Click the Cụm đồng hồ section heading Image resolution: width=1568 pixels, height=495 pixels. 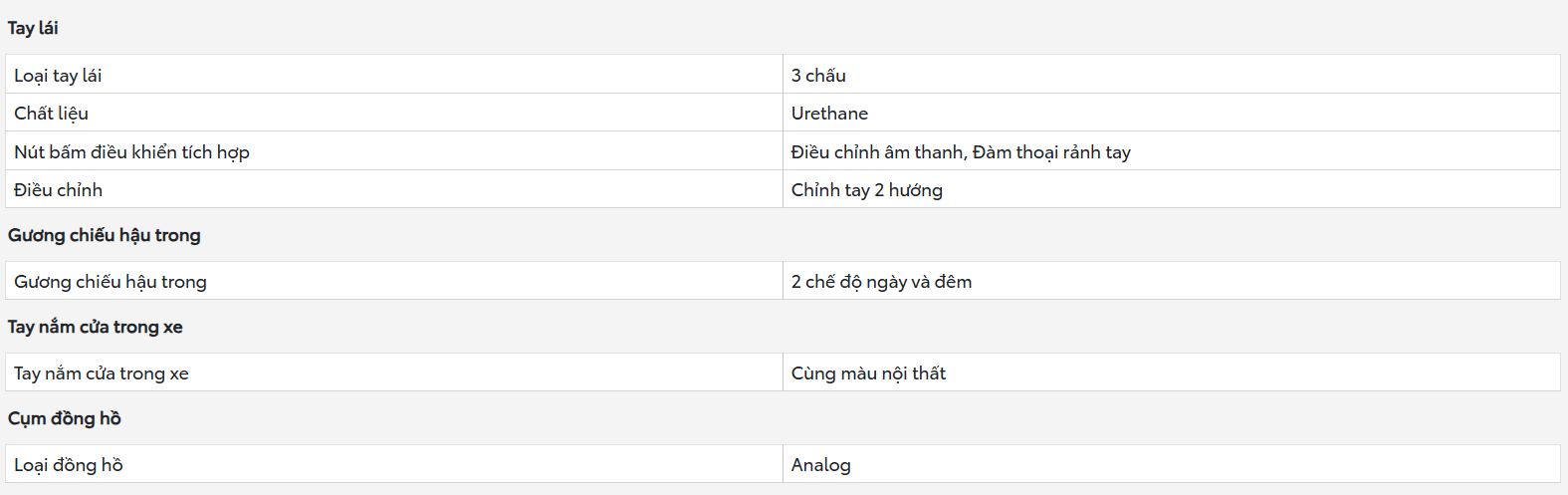point(65,418)
